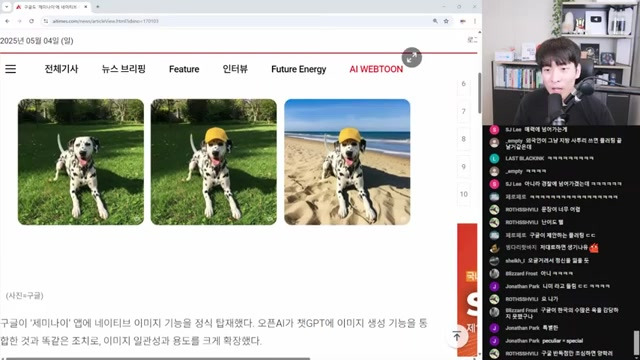
Task: Open a new browser tab with plus
Action: [98, 7]
